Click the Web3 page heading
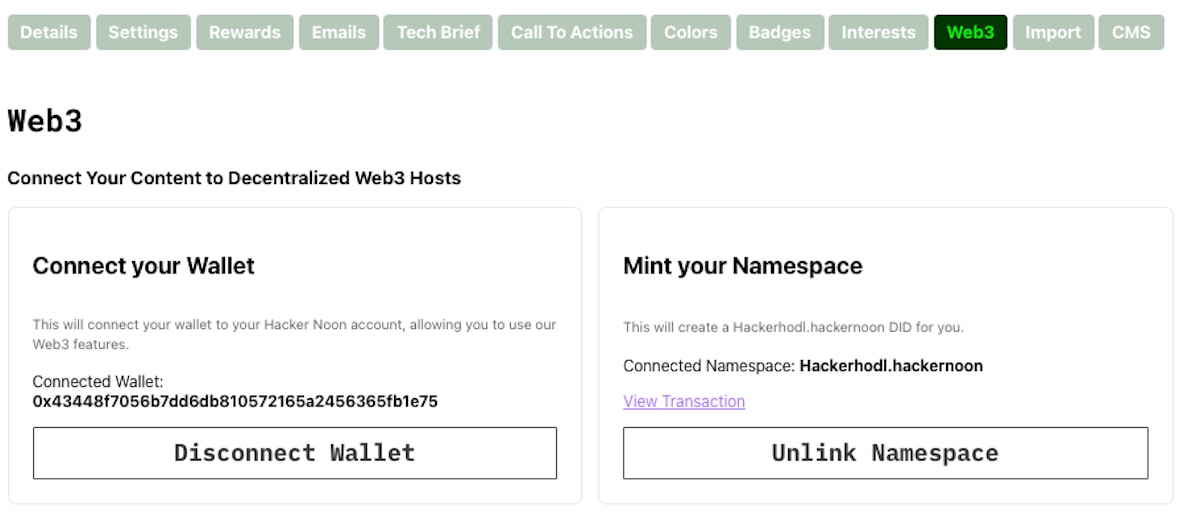This screenshot has width=1200, height=519. pyautogui.click(x=45, y=121)
